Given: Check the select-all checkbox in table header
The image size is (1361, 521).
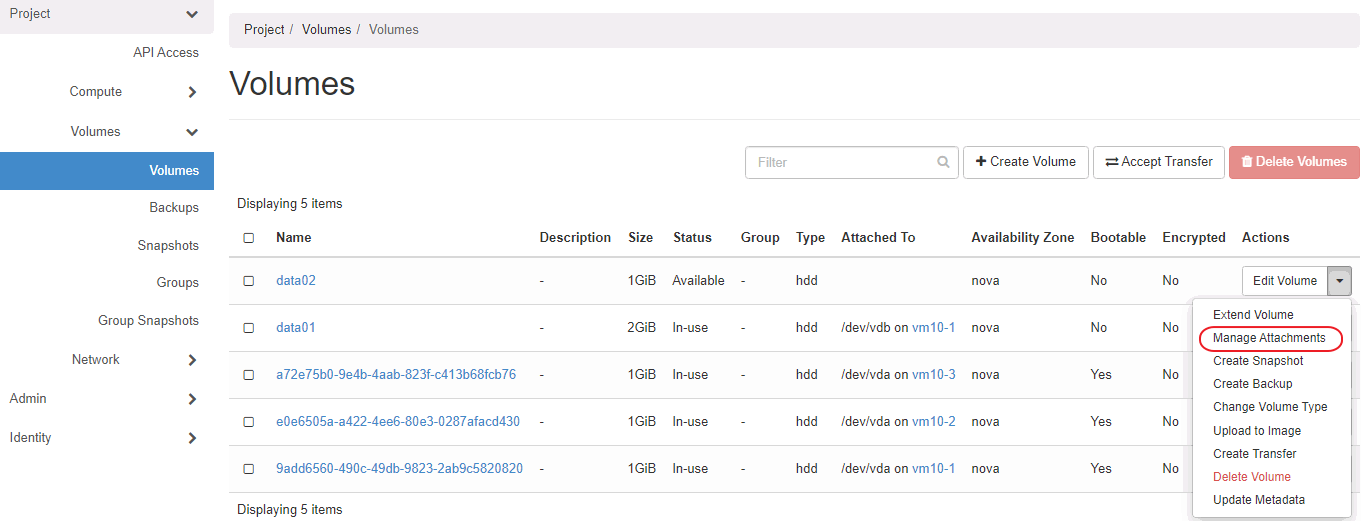Looking at the screenshot, I should coord(249,238).
